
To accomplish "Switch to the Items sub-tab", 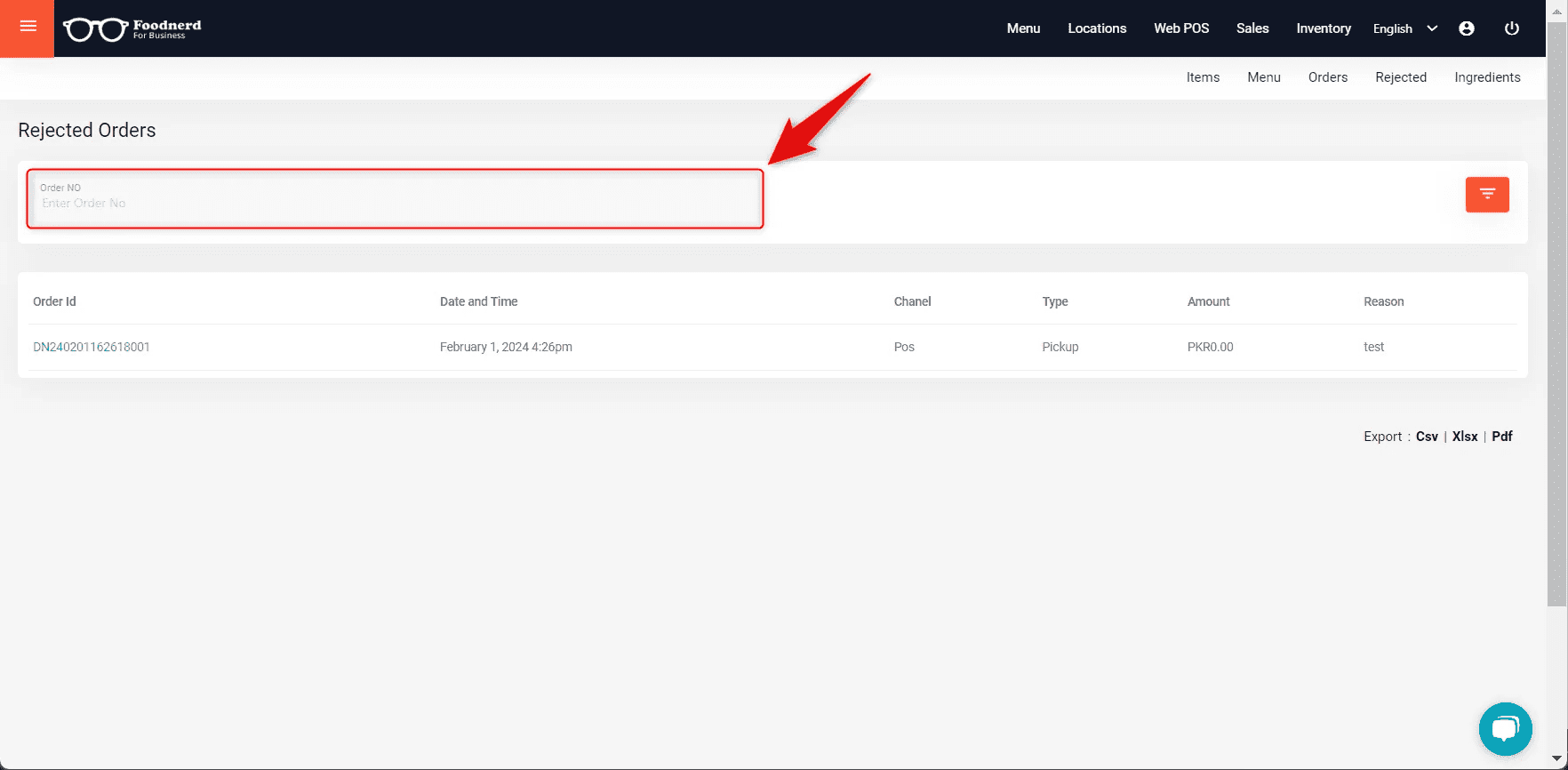I will point(1203,77).
